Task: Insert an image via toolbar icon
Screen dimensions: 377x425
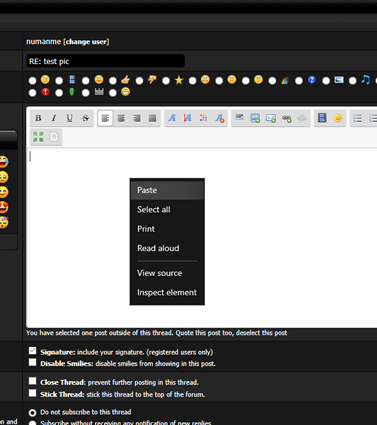Action: pos(255,118)
